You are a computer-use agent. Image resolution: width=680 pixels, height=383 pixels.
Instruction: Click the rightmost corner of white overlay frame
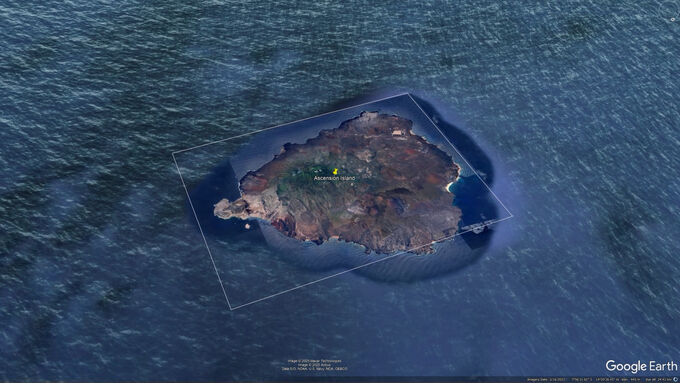click(x=513, y=215)
